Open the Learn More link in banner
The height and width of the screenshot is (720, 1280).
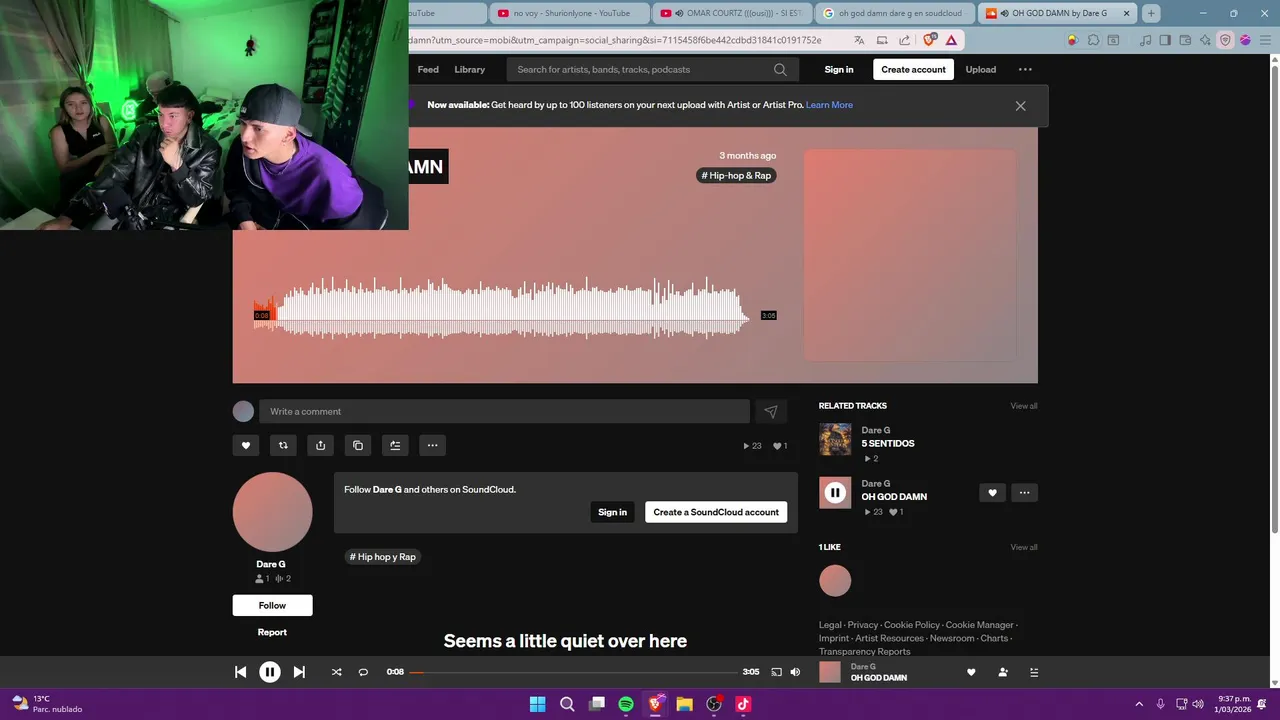(x=829, y=105)
